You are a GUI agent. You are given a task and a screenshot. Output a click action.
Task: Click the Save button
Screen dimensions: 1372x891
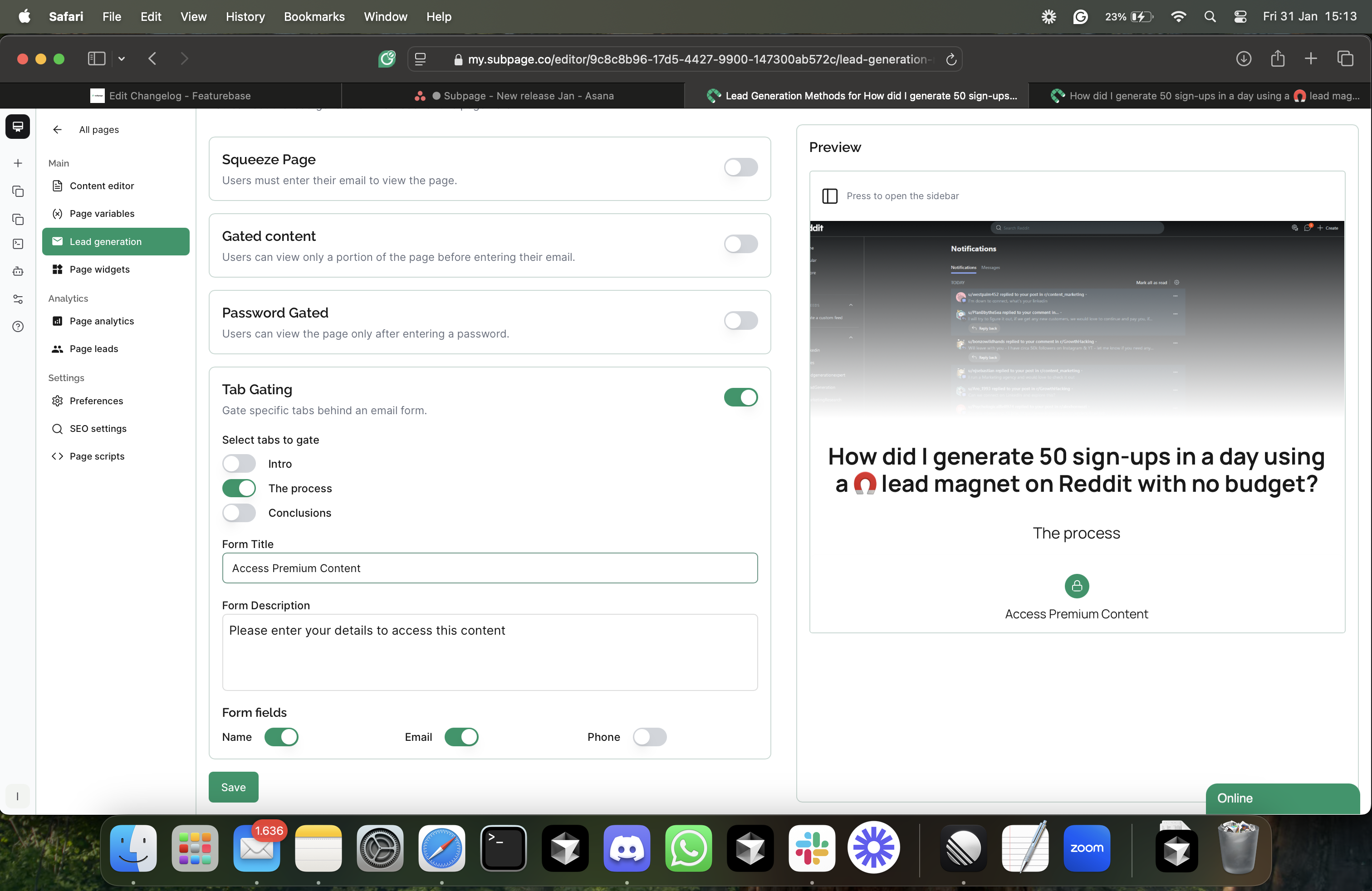[x=234, y=787]
